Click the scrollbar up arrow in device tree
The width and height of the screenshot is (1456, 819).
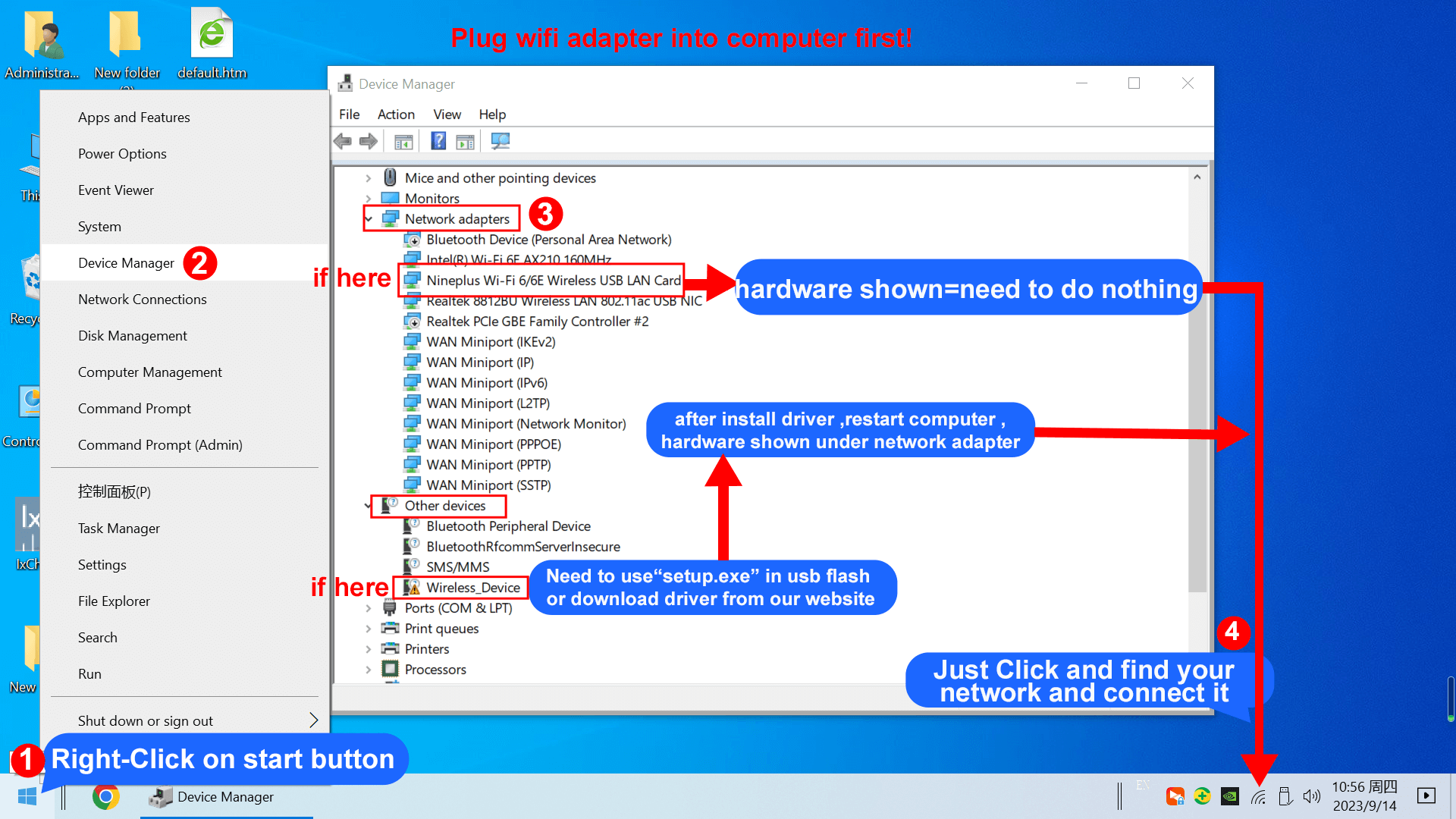click(x=1197, y=177)
